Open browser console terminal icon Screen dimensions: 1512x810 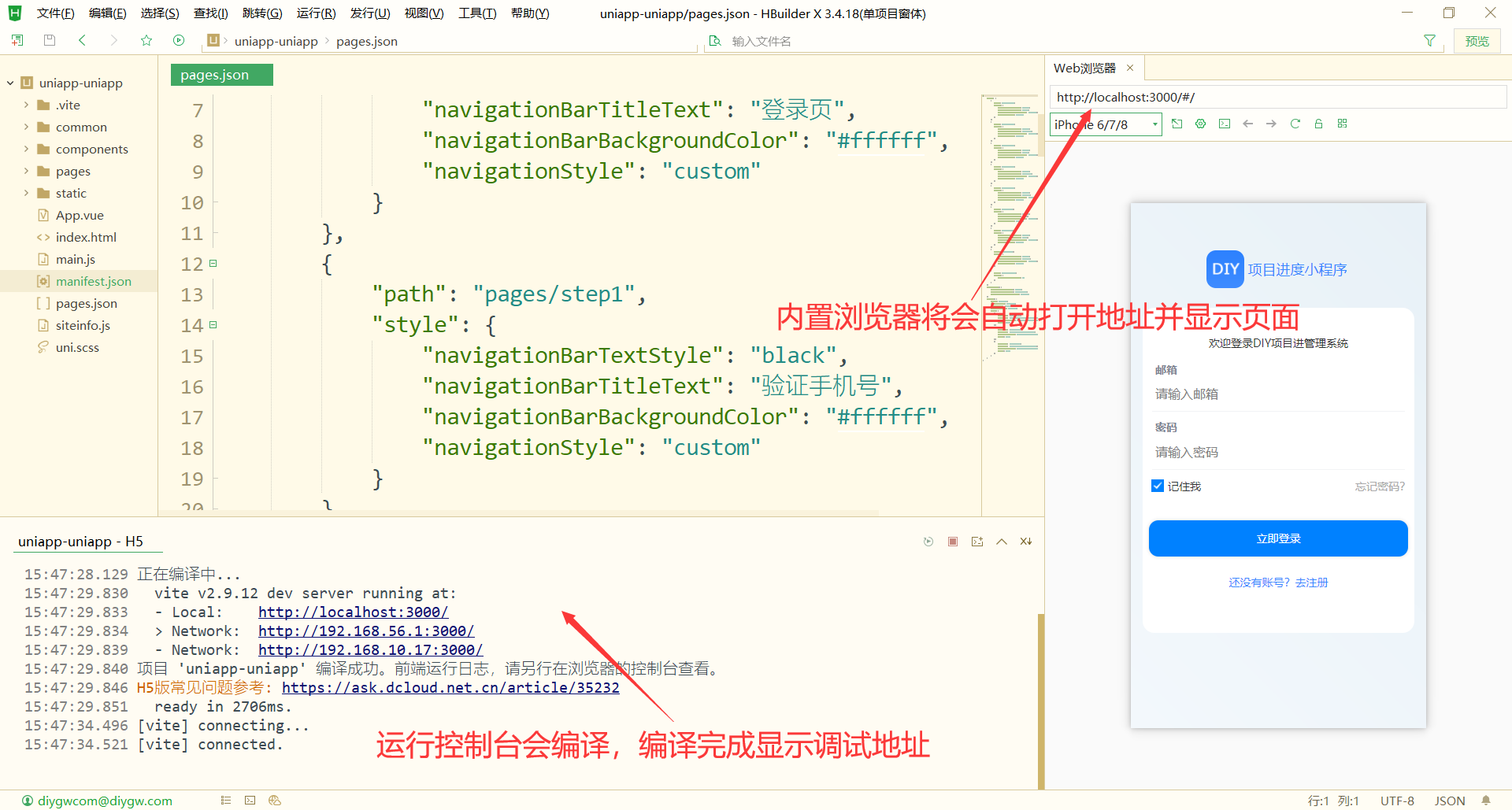pos(1225,124)
